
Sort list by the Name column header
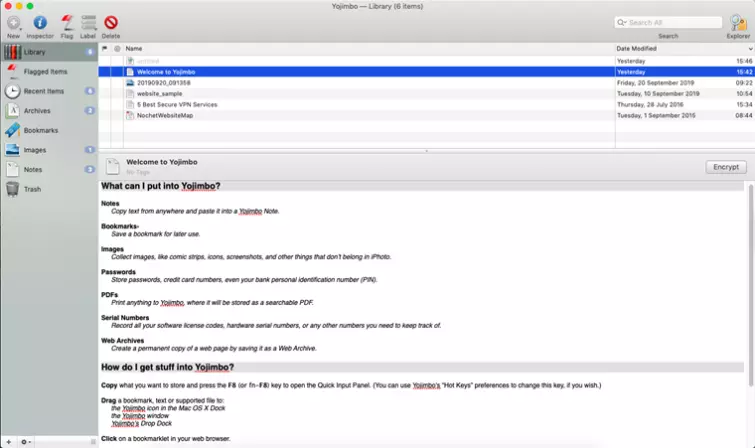[x=300, y=48]
